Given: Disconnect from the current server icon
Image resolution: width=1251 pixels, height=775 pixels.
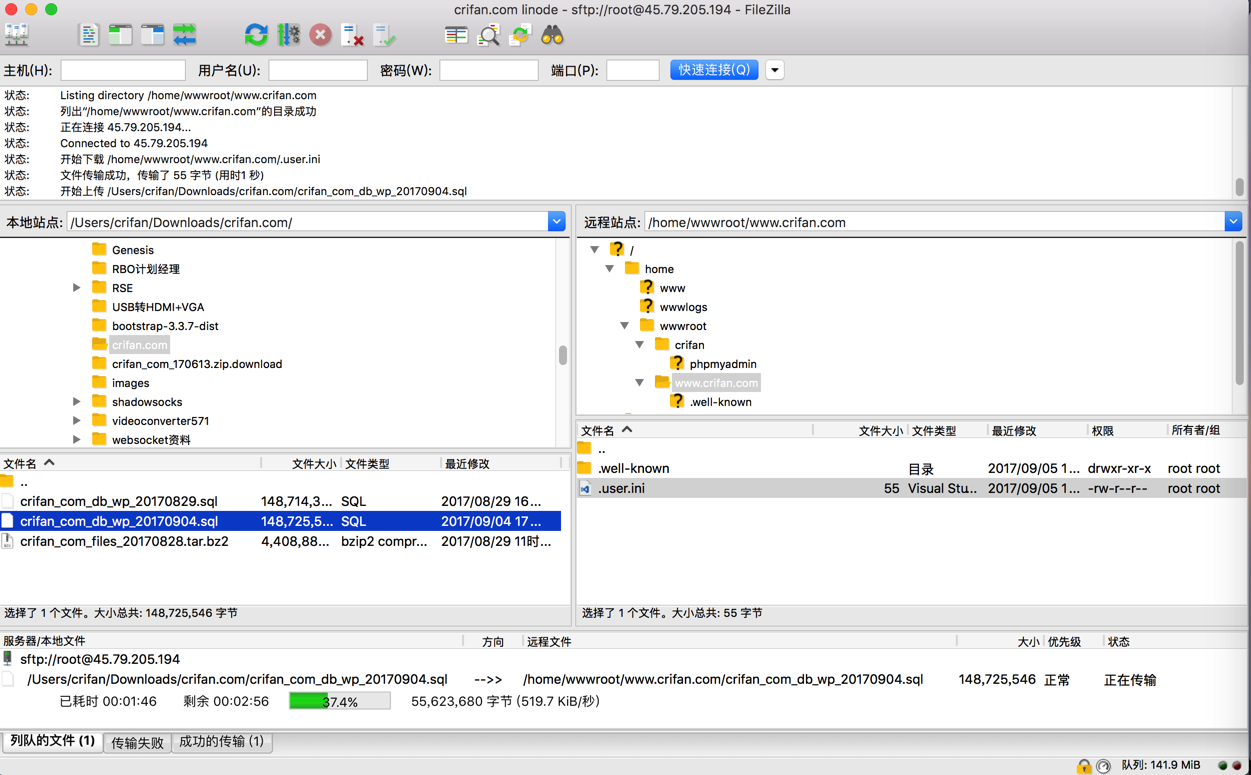Looking at the screenshot, I should [352, 35].
